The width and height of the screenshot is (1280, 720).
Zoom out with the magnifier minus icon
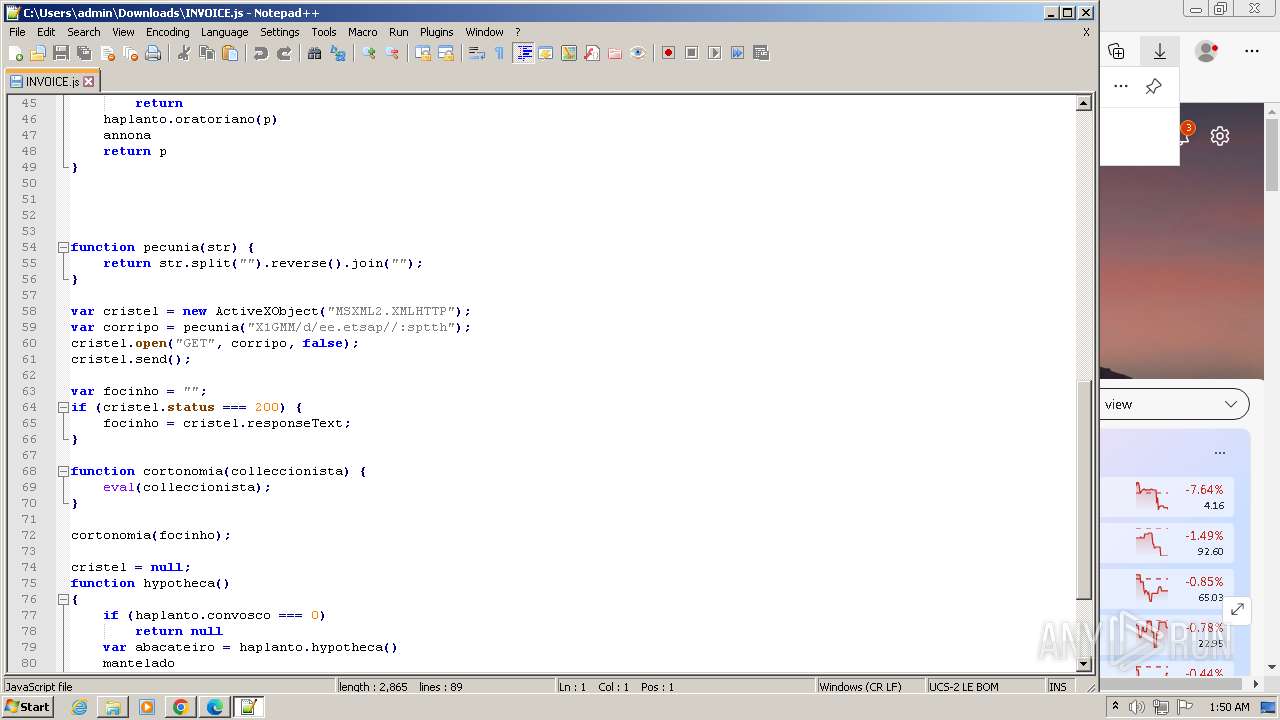(392, 53)
